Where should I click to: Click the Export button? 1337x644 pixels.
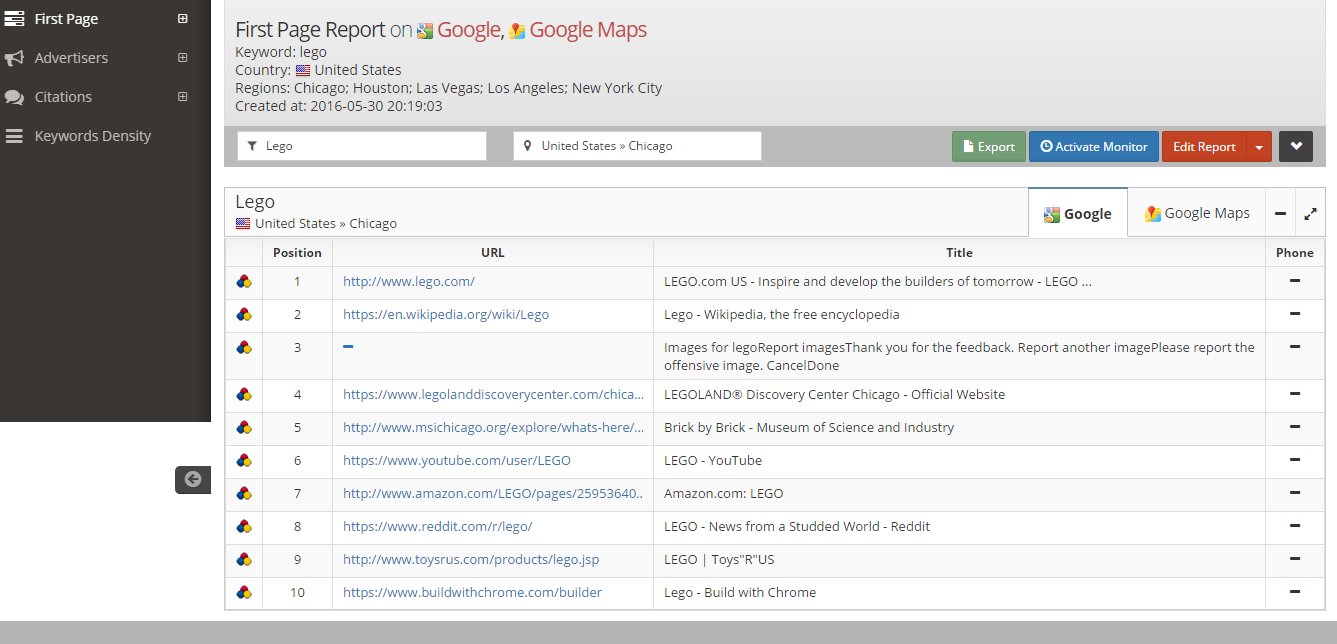(989, 146)
